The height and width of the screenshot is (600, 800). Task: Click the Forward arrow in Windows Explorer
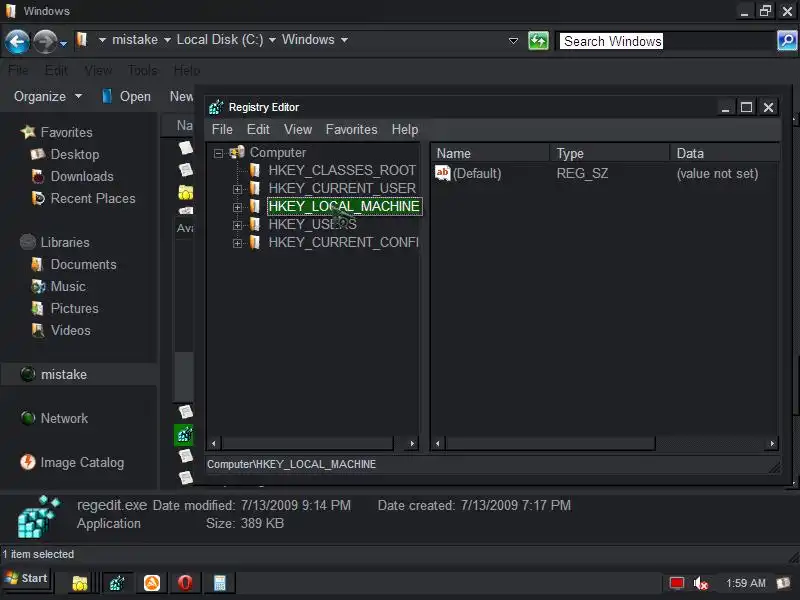tap(45, 41)
